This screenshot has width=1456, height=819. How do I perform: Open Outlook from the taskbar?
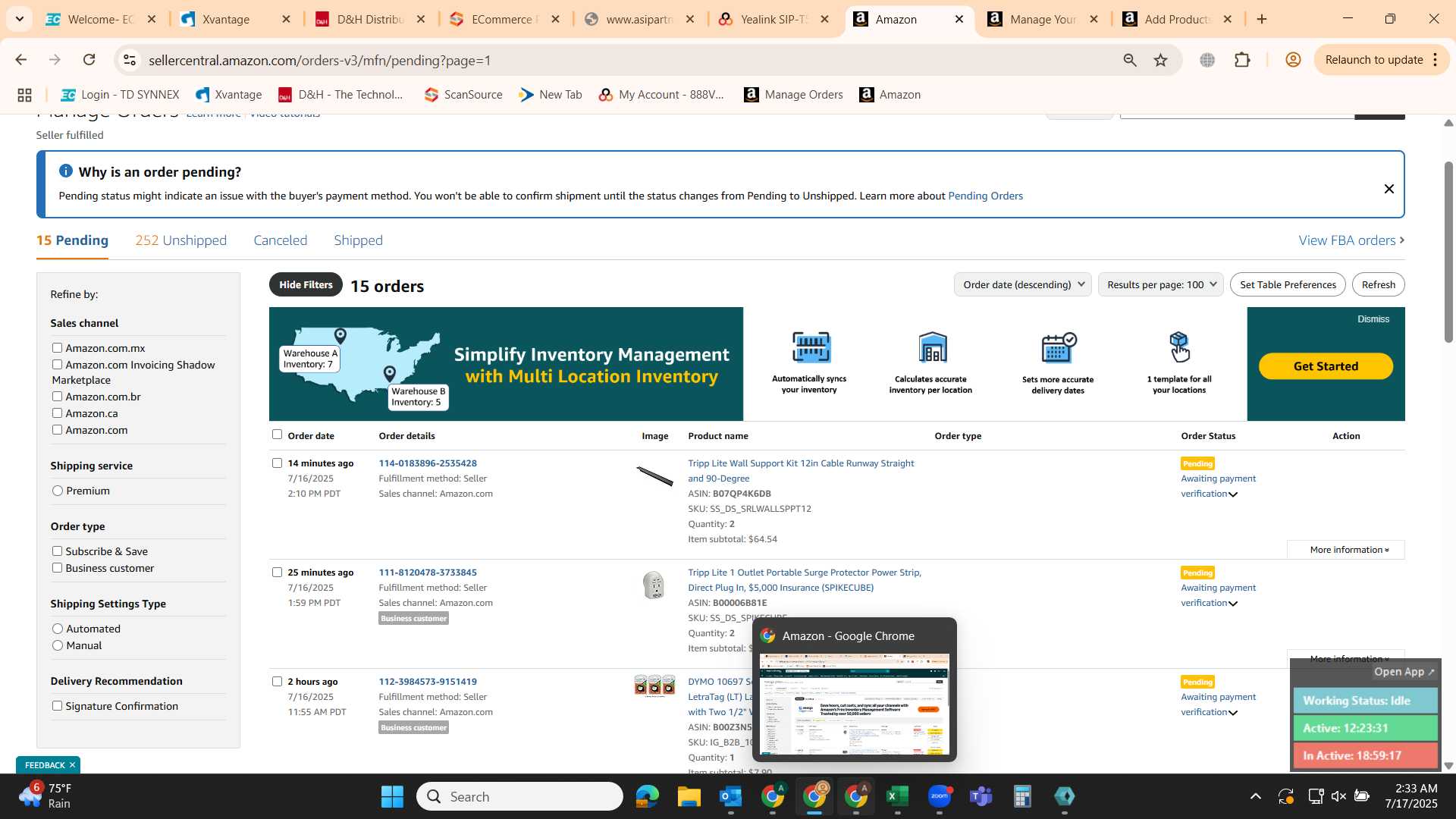coord(730,796)
